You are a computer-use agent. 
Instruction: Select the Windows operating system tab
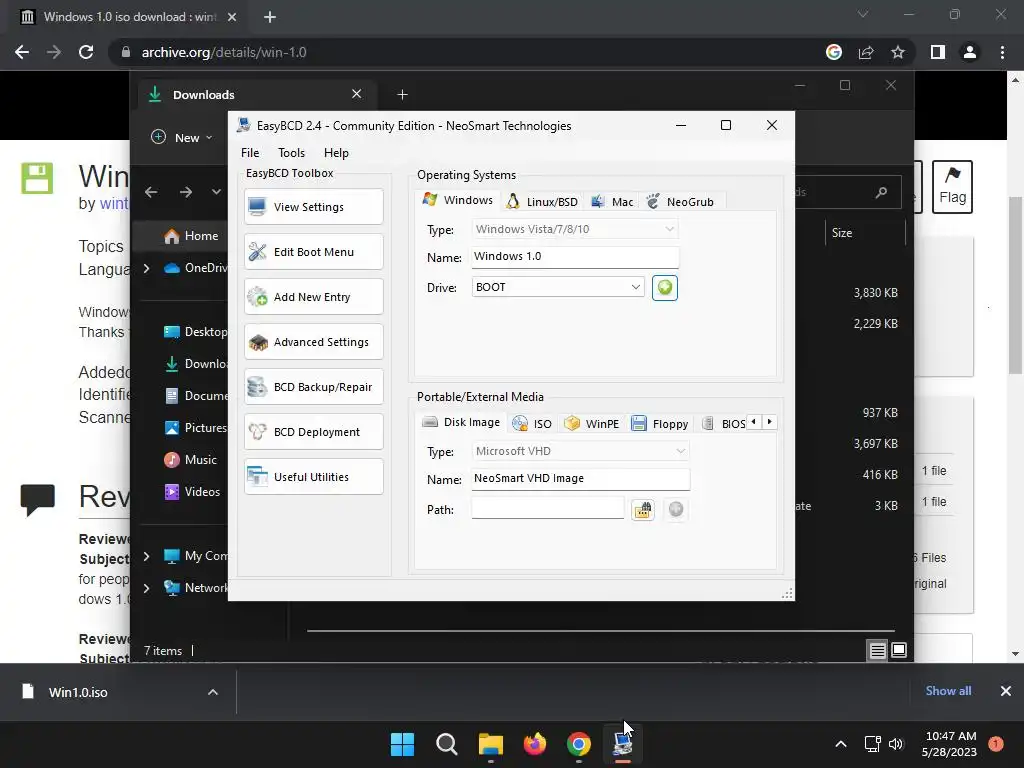coord(458,200)
